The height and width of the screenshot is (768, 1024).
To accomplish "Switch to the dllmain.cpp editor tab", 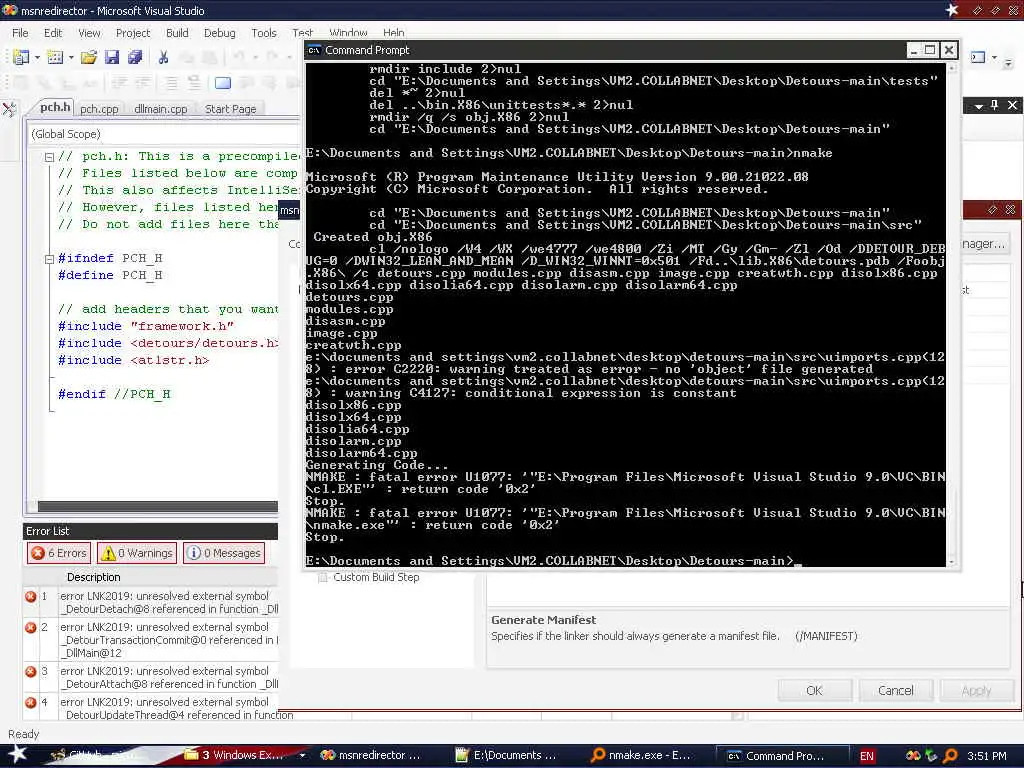I will click(161, 109).
